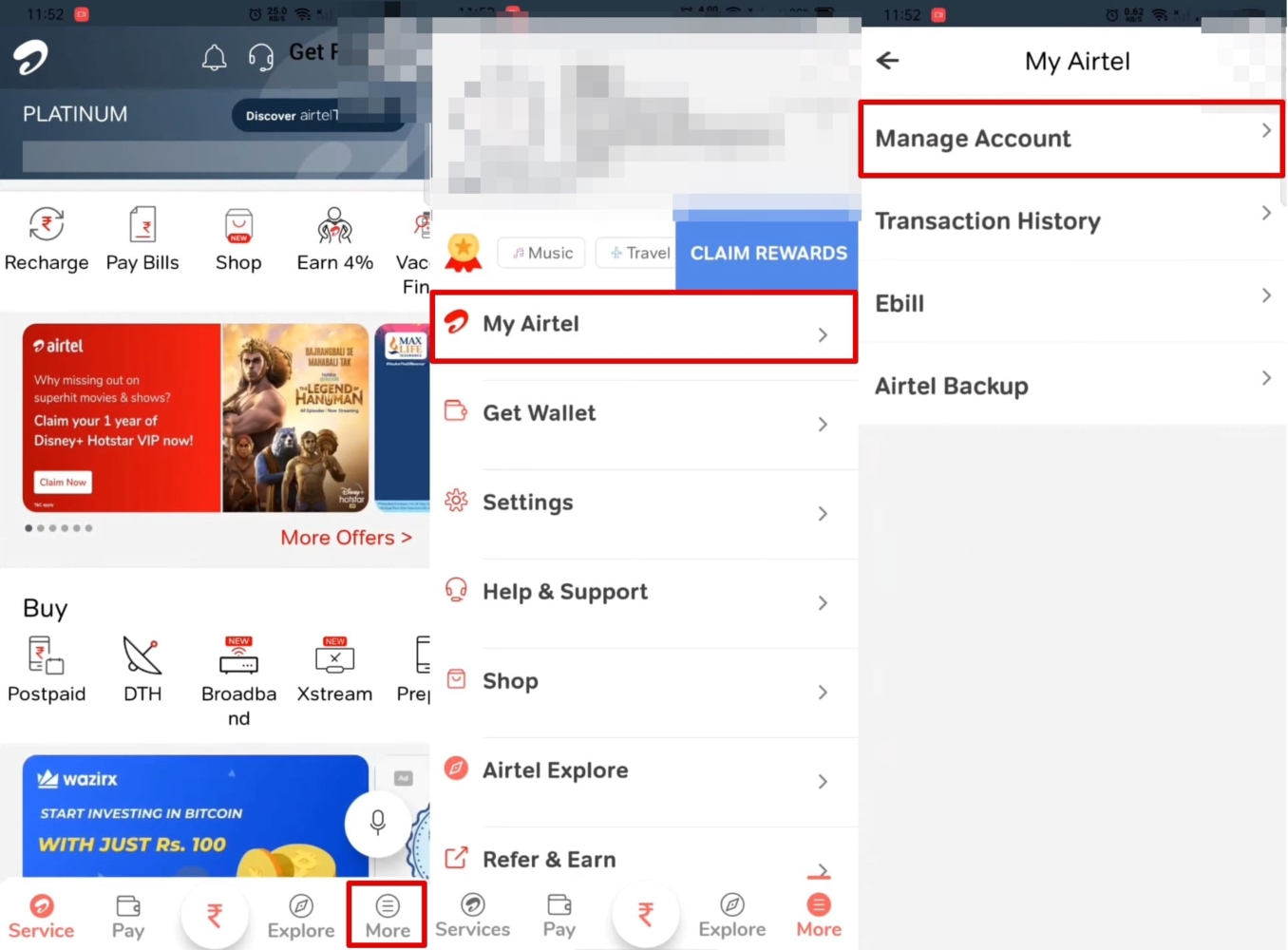1288x950 pixels.
Task: Expand the Transaction History entry
Action: point(1266,213)
